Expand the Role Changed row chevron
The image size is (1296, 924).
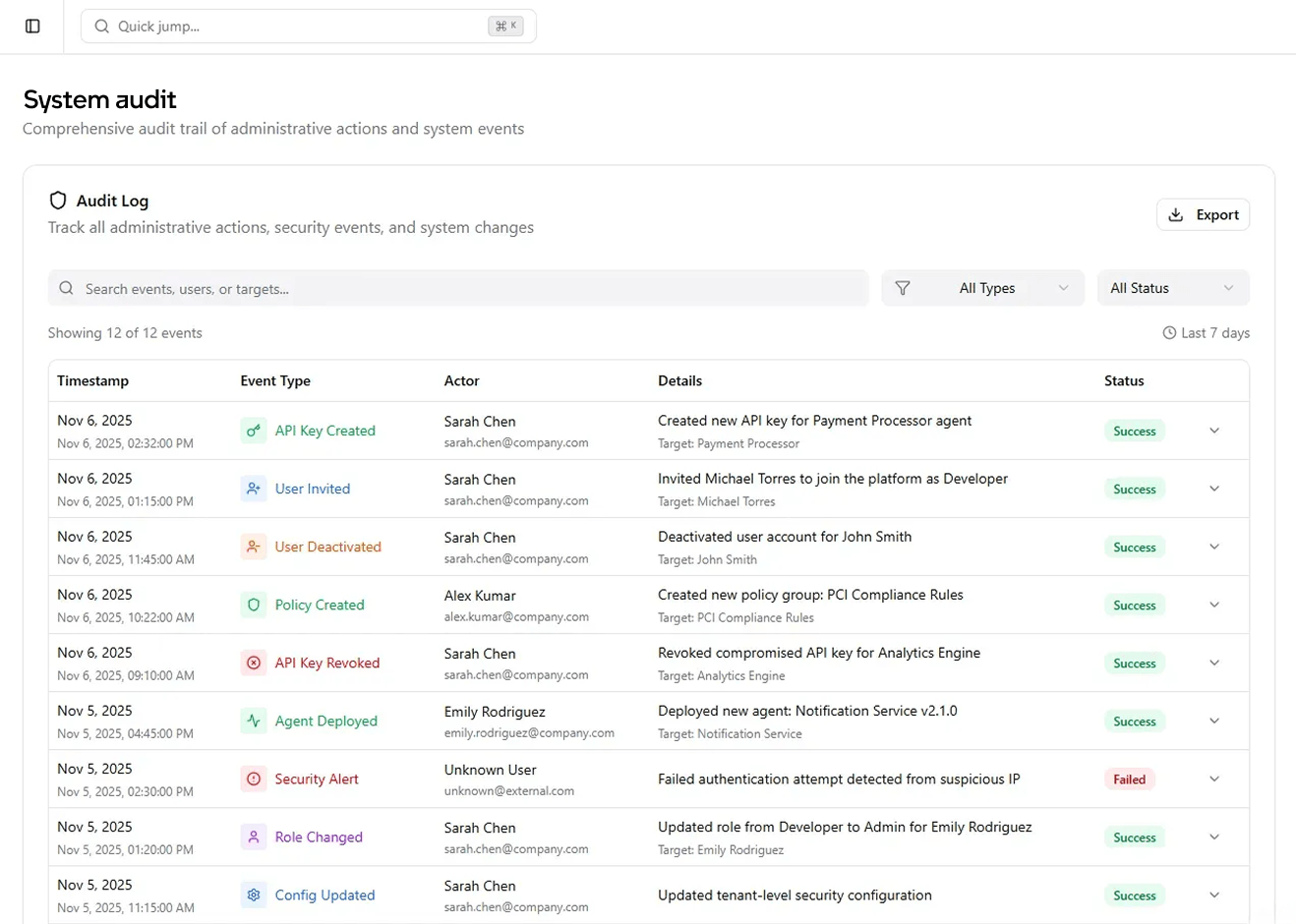[1214, 837]
